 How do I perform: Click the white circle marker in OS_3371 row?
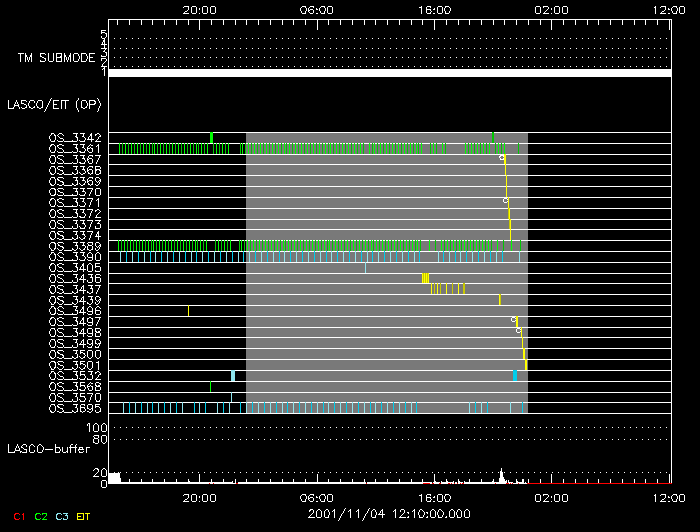pyautogui.click(x=505, y=201)
